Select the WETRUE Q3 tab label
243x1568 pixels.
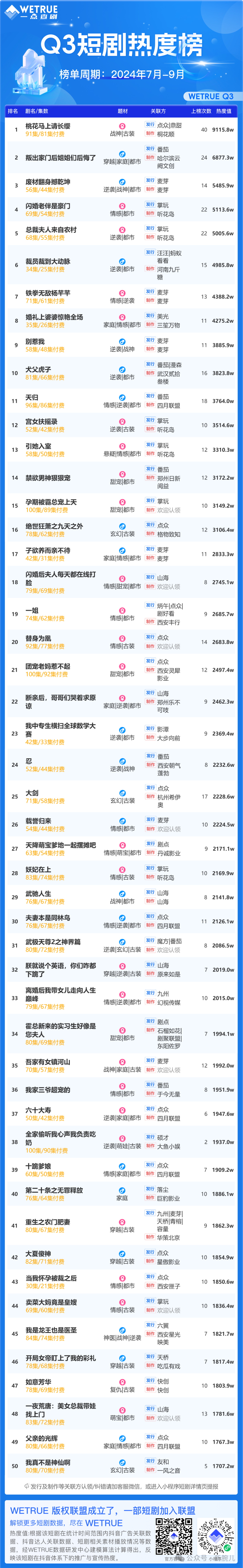210,96
